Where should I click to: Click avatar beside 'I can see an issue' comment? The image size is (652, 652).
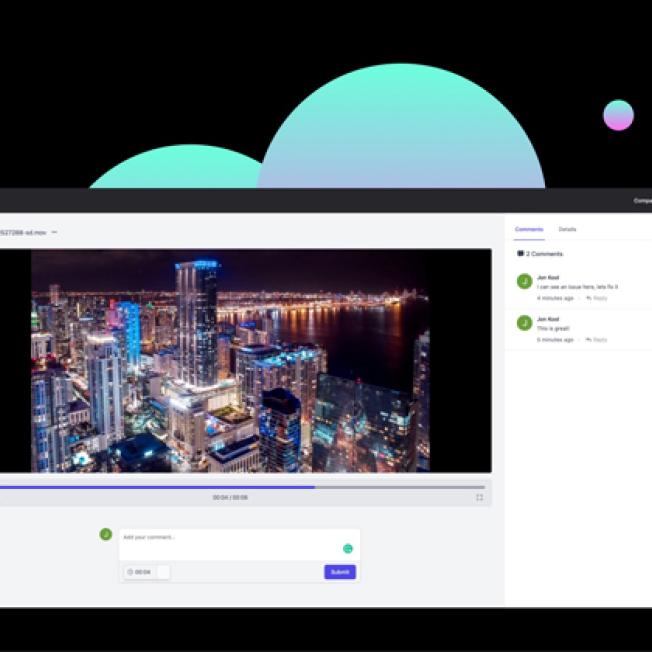[524, 282]
